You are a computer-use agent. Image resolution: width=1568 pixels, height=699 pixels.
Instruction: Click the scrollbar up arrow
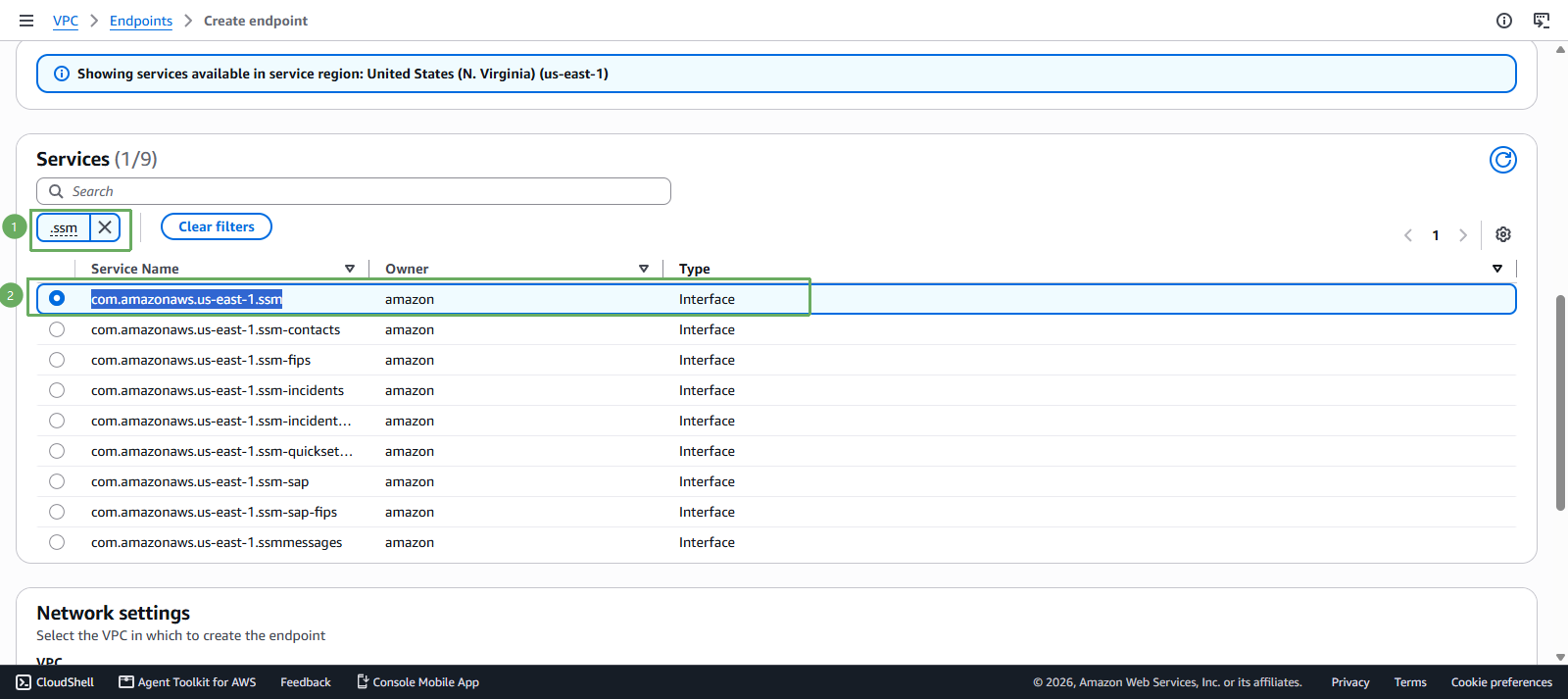point(1560,49)
